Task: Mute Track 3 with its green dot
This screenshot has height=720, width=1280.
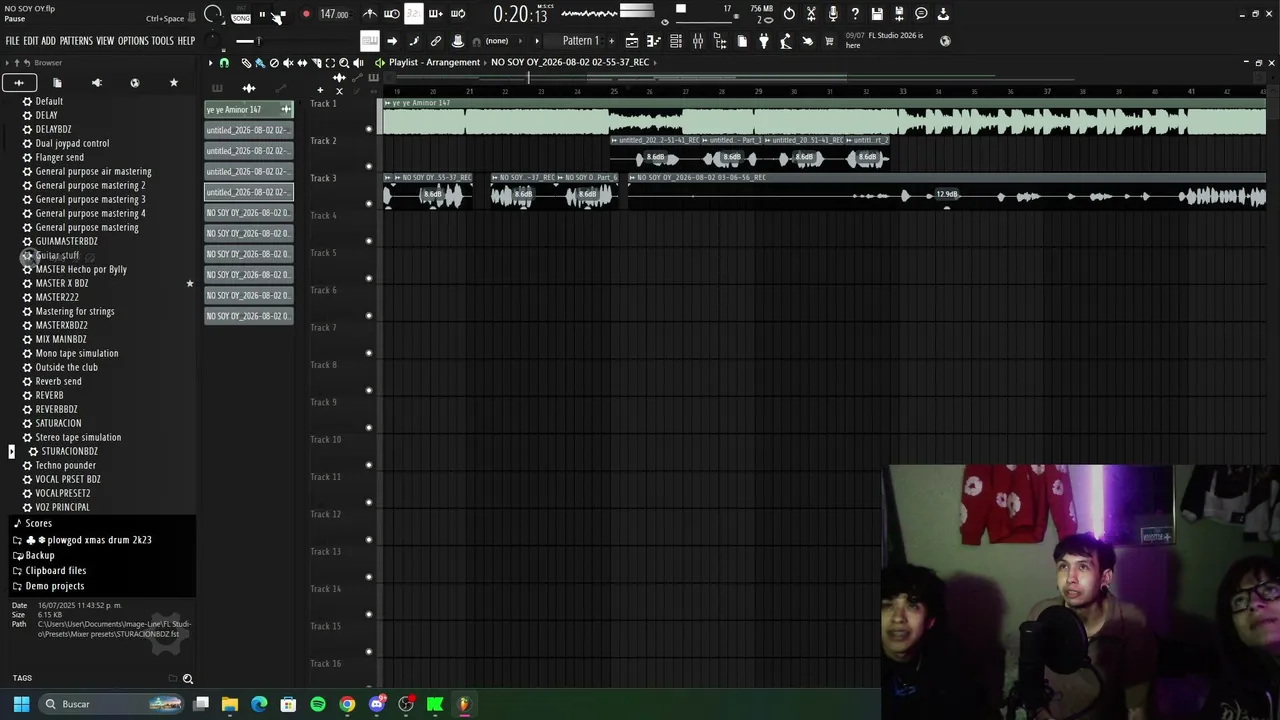Action: [x=369, y=203]
